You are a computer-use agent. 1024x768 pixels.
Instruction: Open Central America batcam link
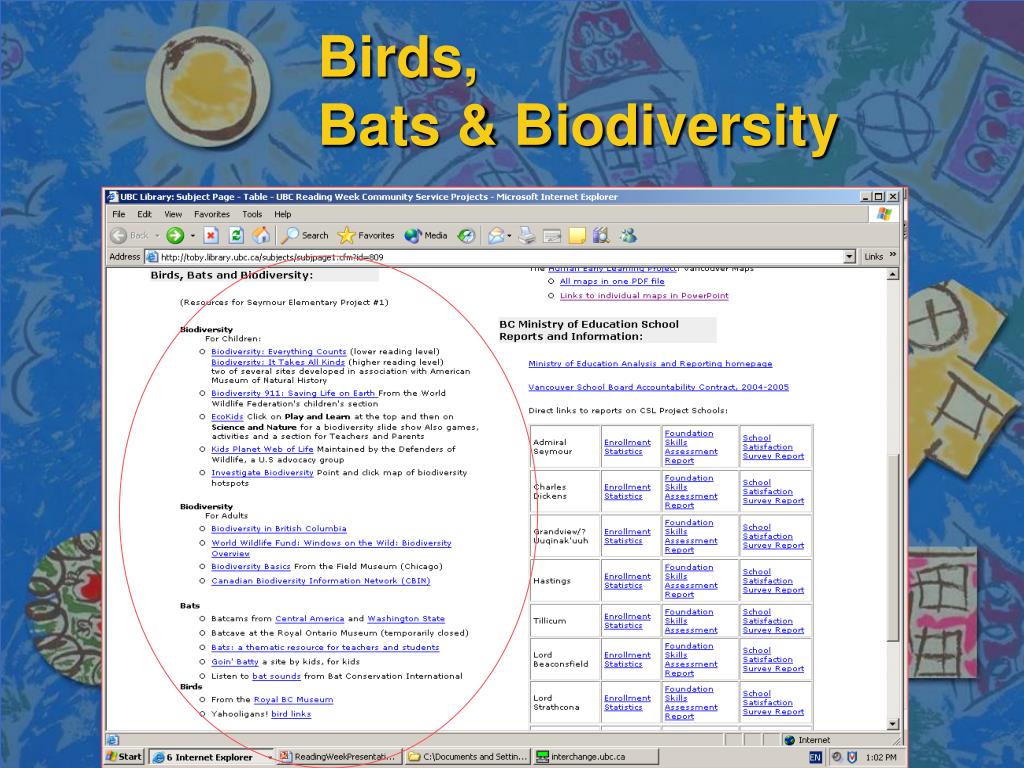(310, 619)
